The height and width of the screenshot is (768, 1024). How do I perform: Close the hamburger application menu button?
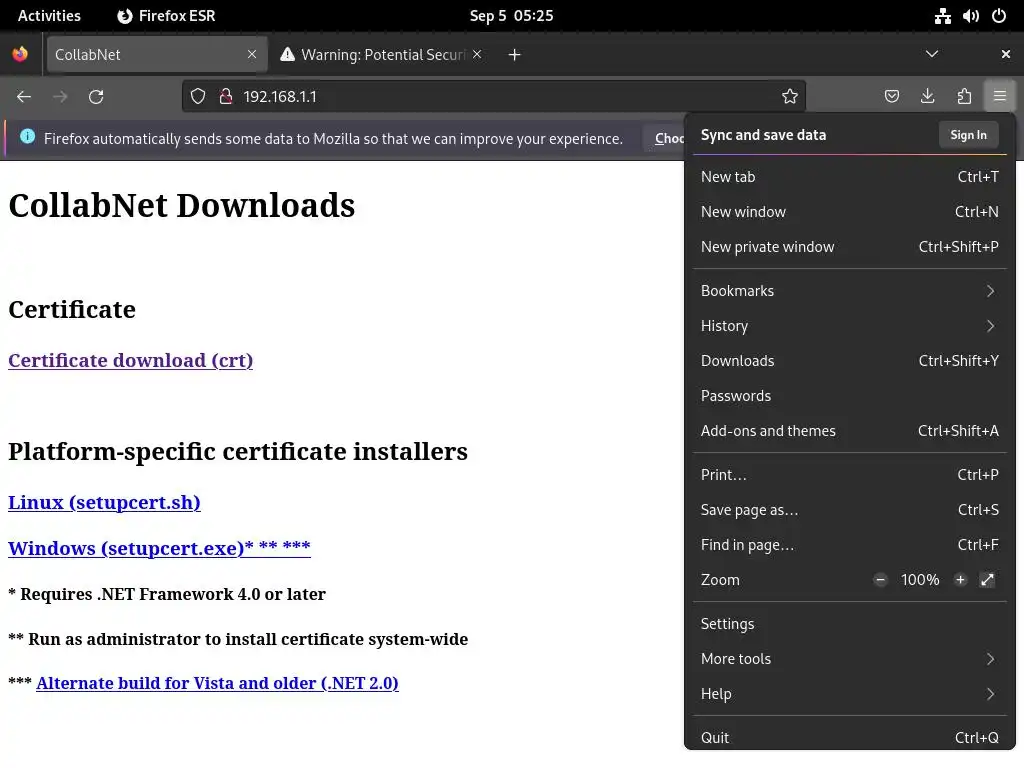pos(1000,97)
